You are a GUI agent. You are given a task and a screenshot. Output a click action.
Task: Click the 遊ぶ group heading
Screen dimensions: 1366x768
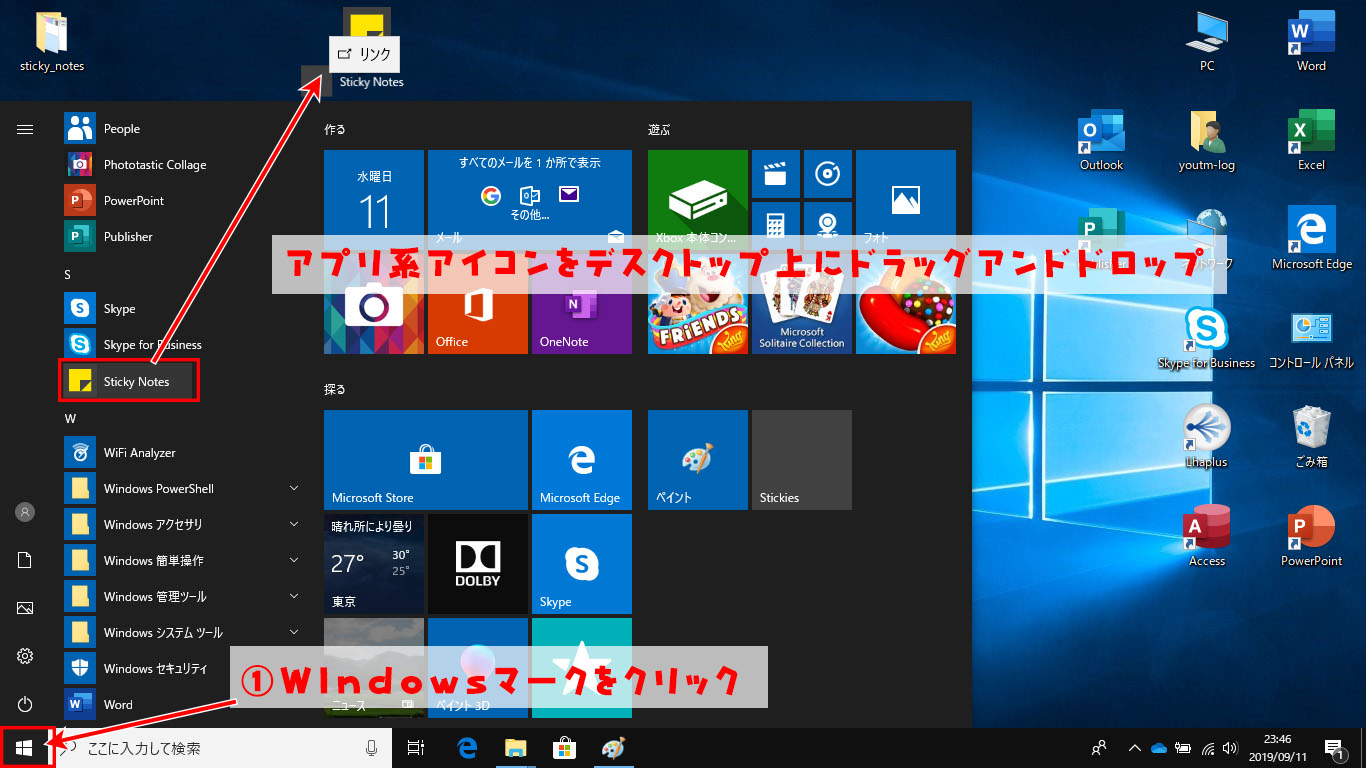tap(659, 130)
